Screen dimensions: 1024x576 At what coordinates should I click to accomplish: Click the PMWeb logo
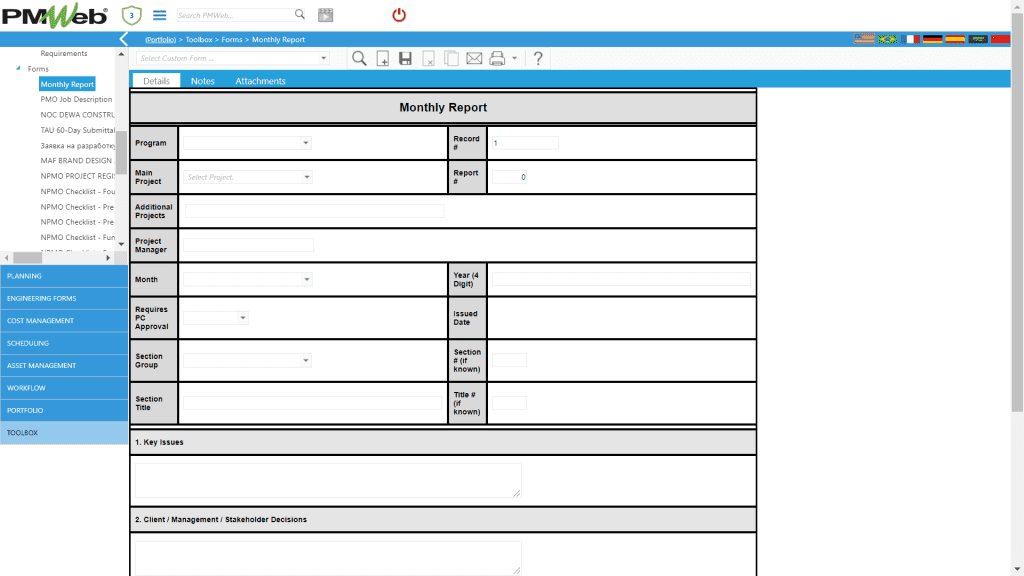tap(54, 15)
